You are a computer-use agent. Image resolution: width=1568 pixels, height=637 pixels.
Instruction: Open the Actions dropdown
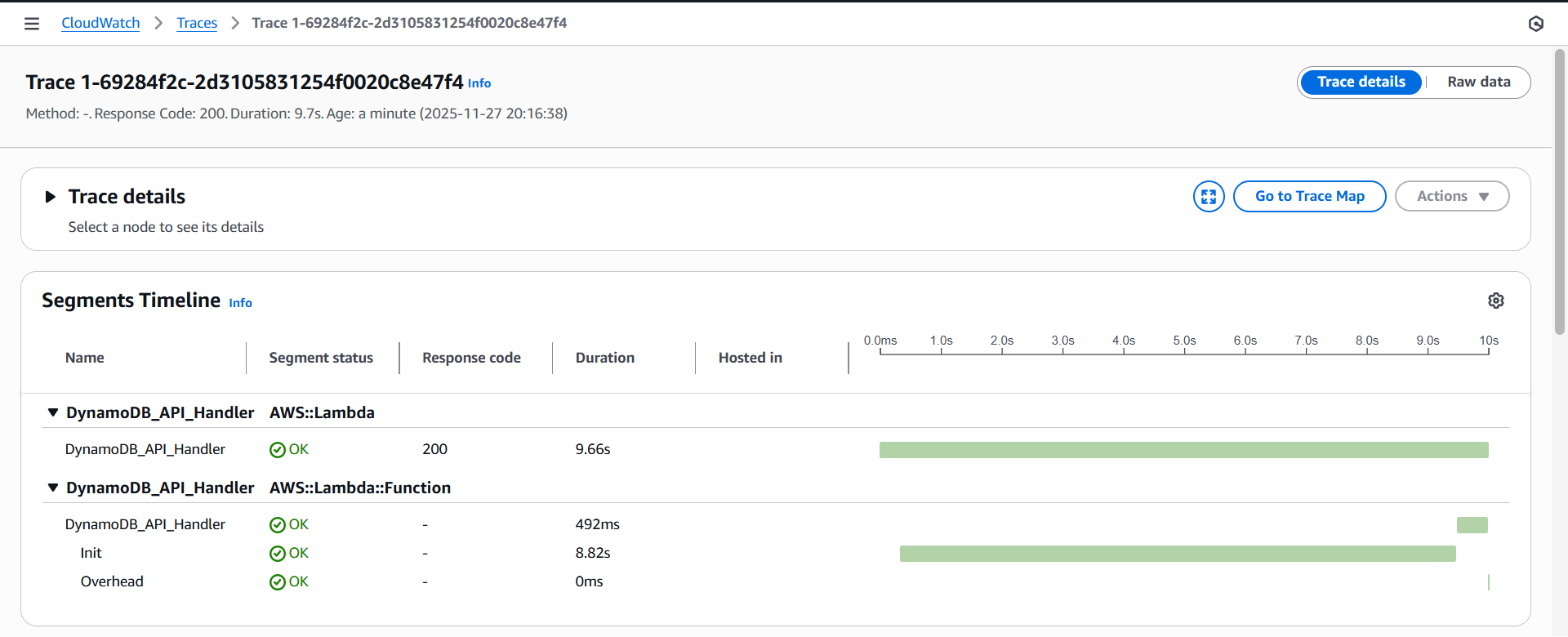pos(1451,197)
